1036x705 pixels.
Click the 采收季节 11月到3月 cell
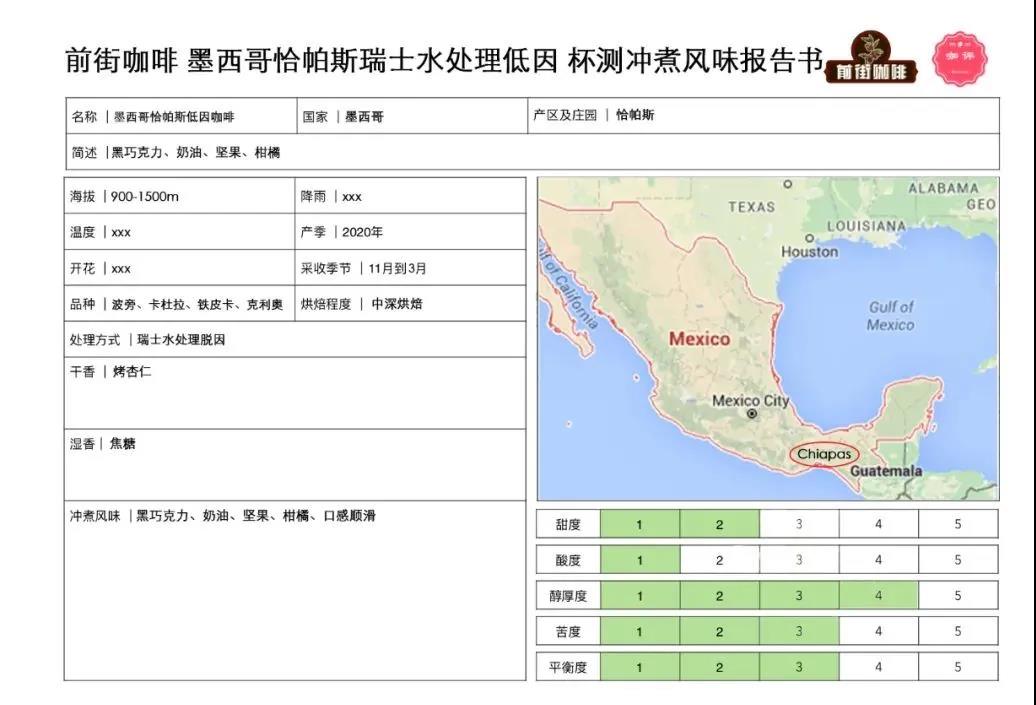[411, 268]
